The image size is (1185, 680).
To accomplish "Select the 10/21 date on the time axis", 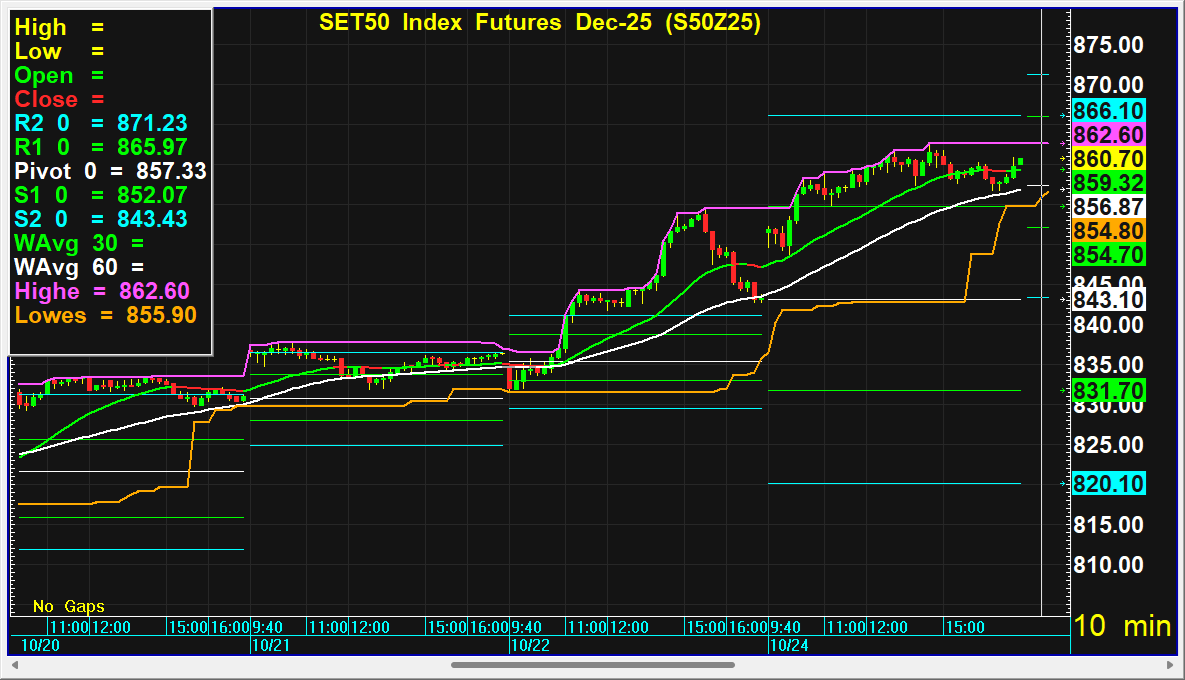I will pyautogui.click(x=266, y=646).
